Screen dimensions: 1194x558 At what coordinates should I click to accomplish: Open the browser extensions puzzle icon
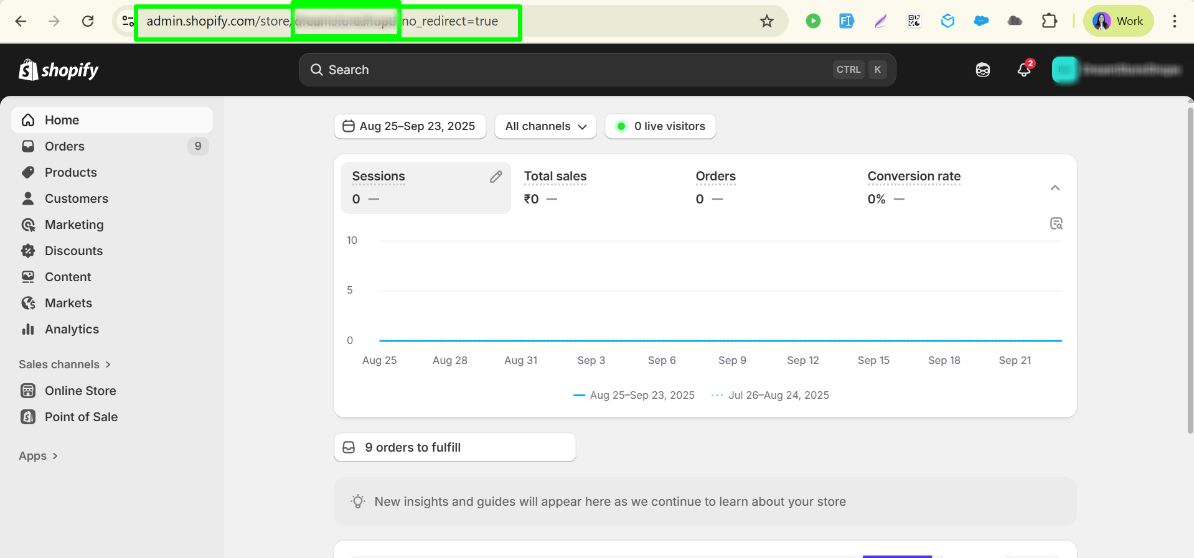click(1049, 21)
